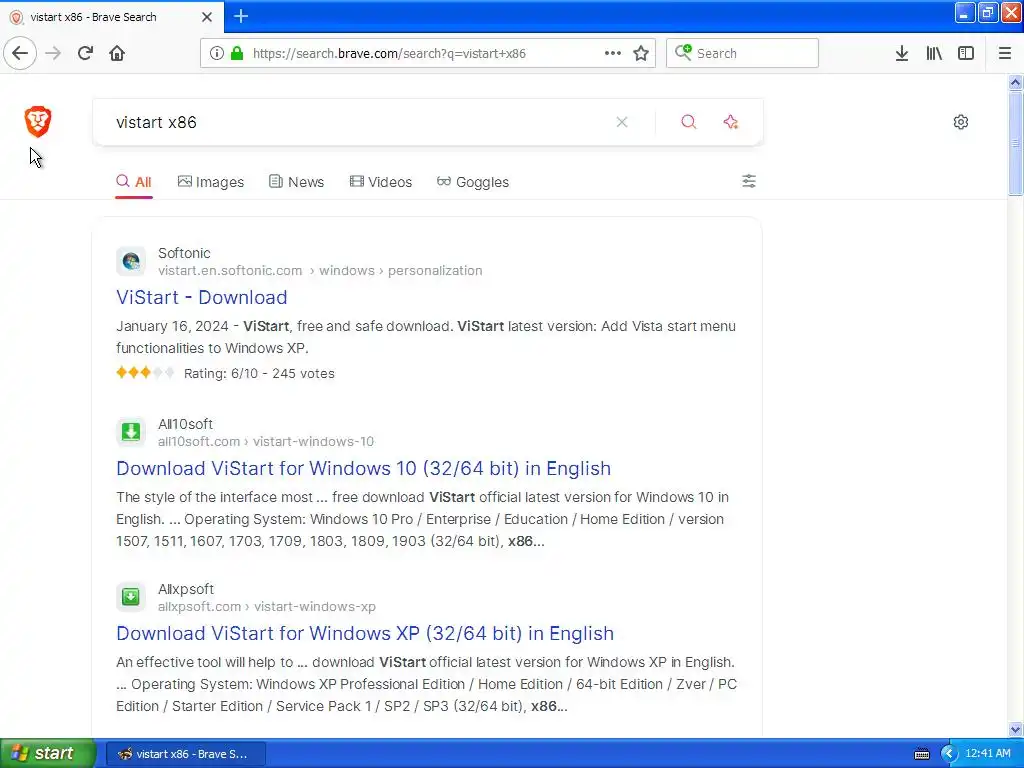Image resolution: width=1024 pixels, height=768 pixels.
Task: Open the Firefox hamburger menu
Action: click(1005, 54)
